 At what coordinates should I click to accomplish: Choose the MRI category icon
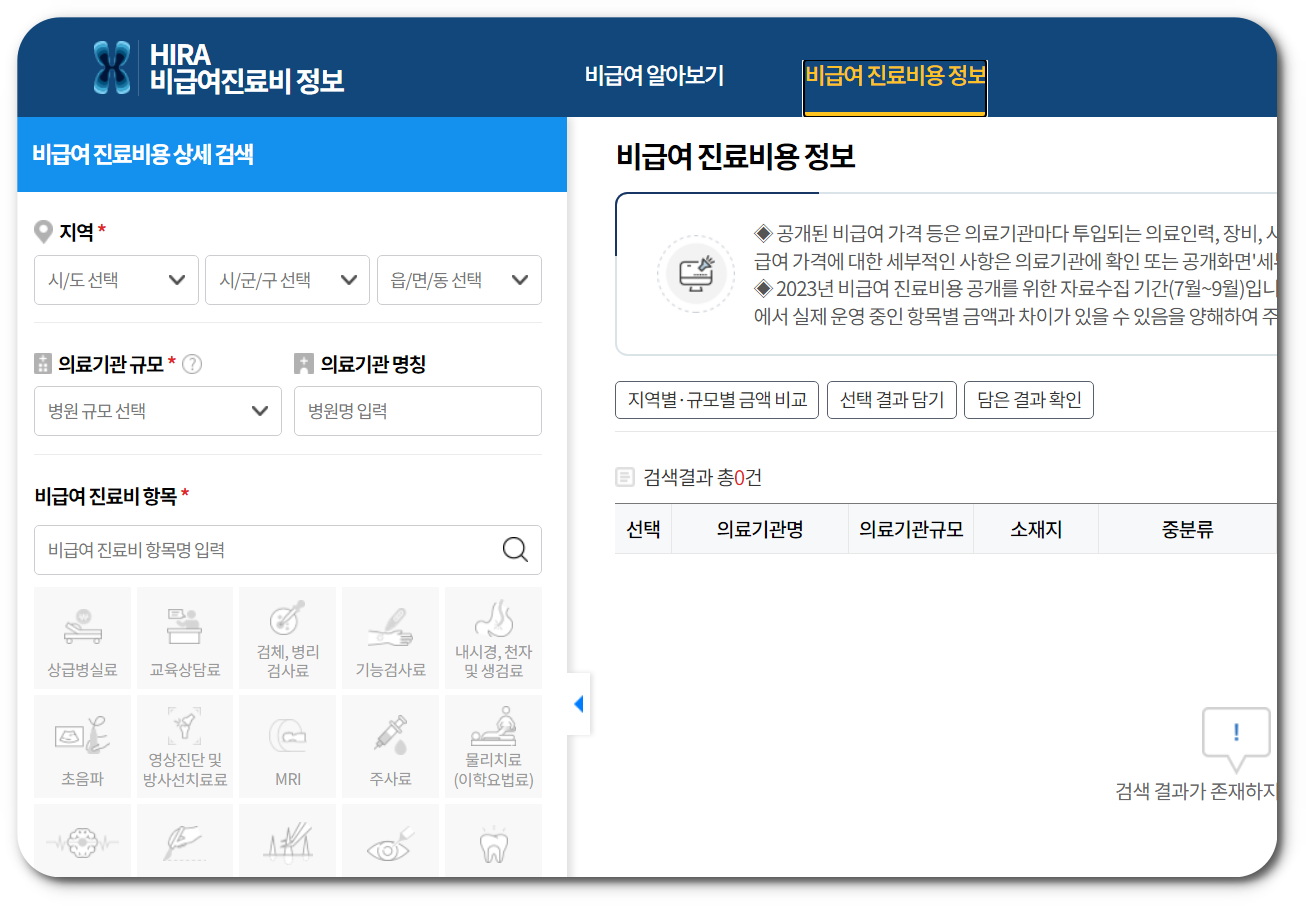click(x=287, y=746)
